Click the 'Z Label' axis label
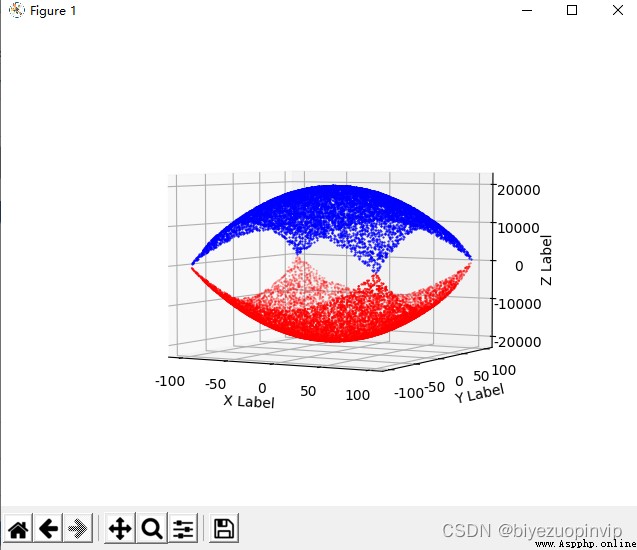Screen dimensions: 637x550 click(546, 260)
